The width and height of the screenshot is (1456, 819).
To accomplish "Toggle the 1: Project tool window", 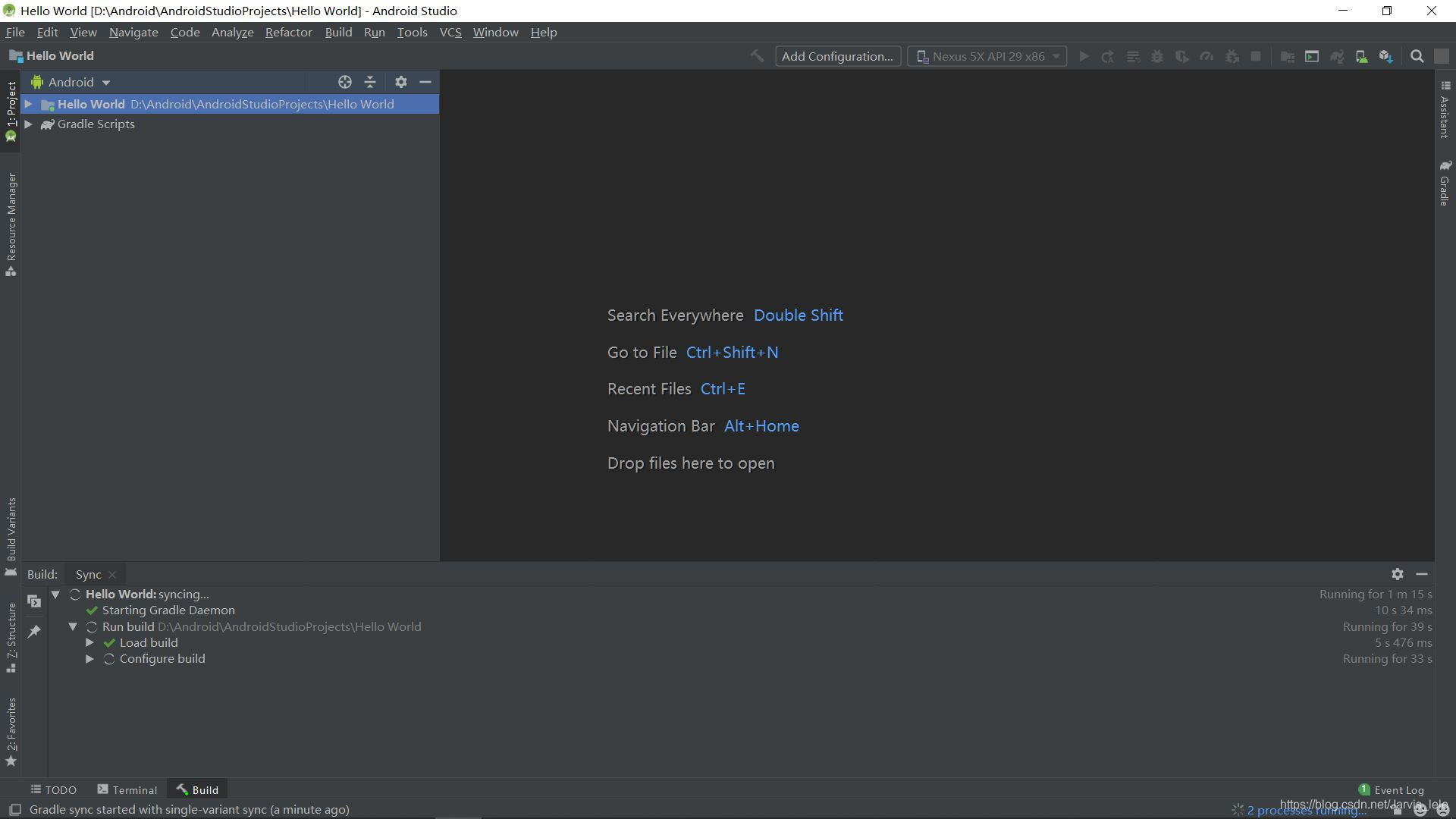I will pyautogui.click(x=11, y=111).
